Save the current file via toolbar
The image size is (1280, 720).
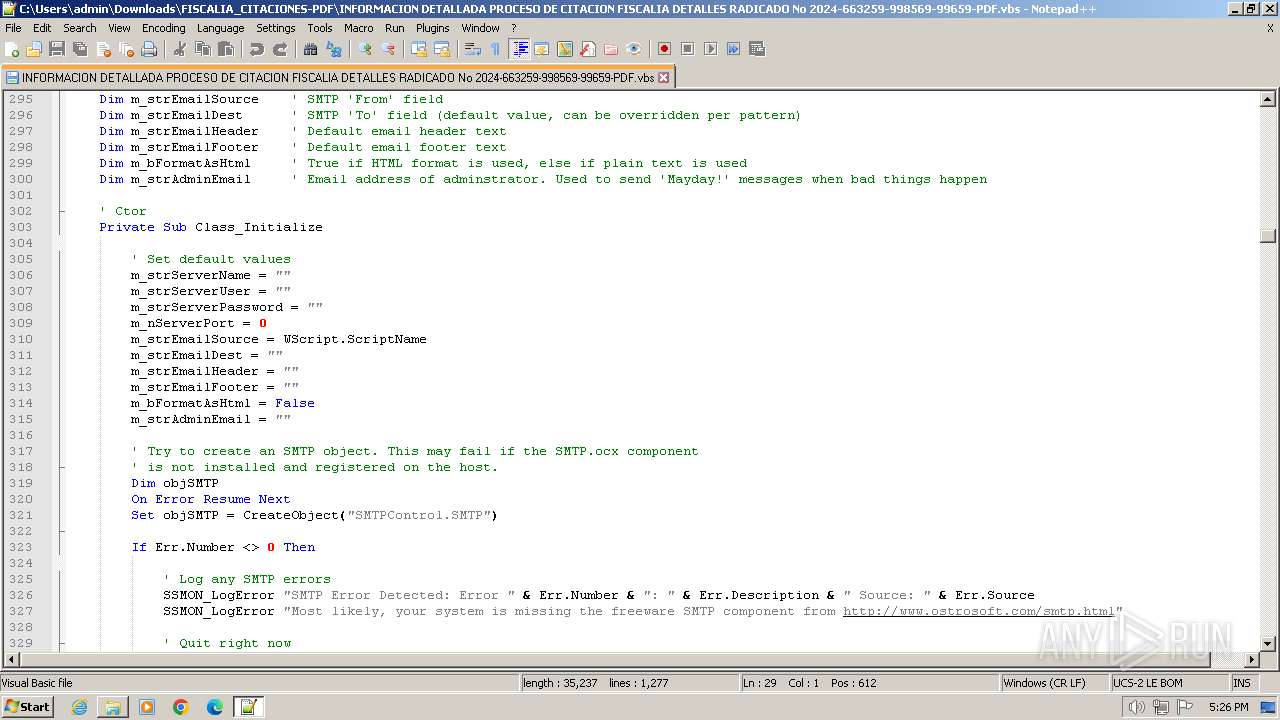click(57, 49)
